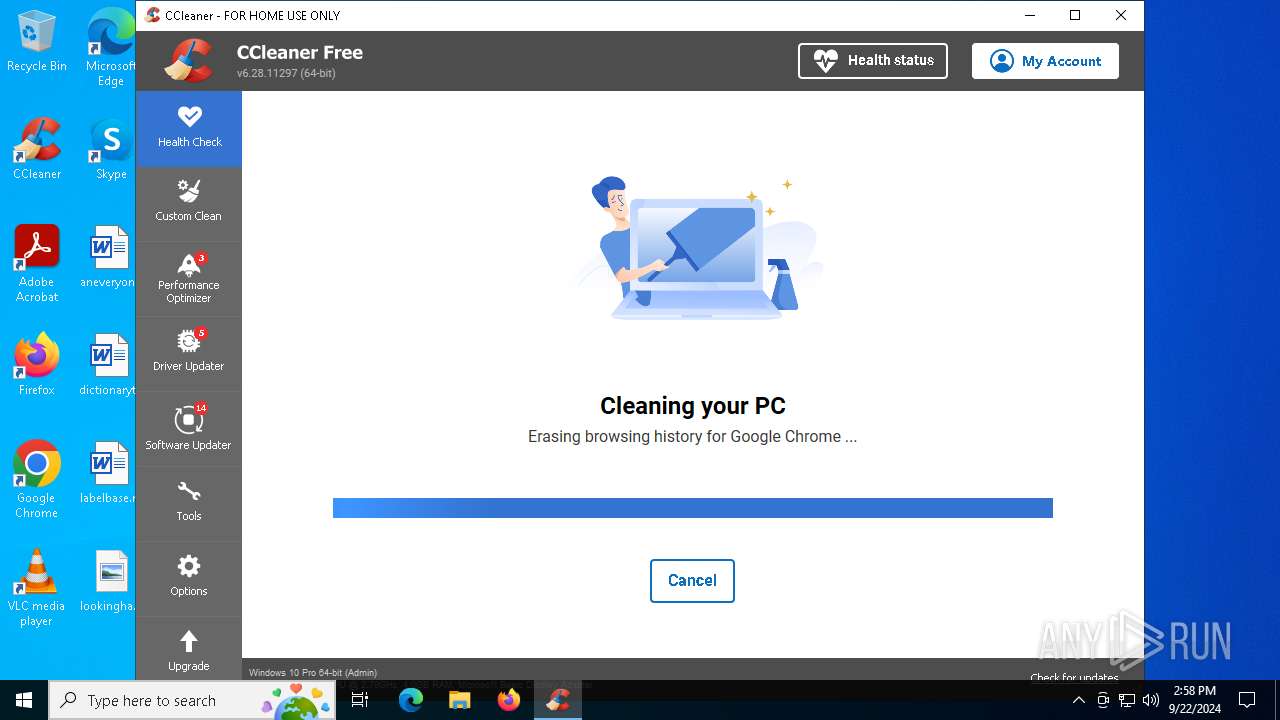Viewport: 1280px width, 720px height.
Task: Select the Skype desktop shortcut
Action: (x=111, y=149)
